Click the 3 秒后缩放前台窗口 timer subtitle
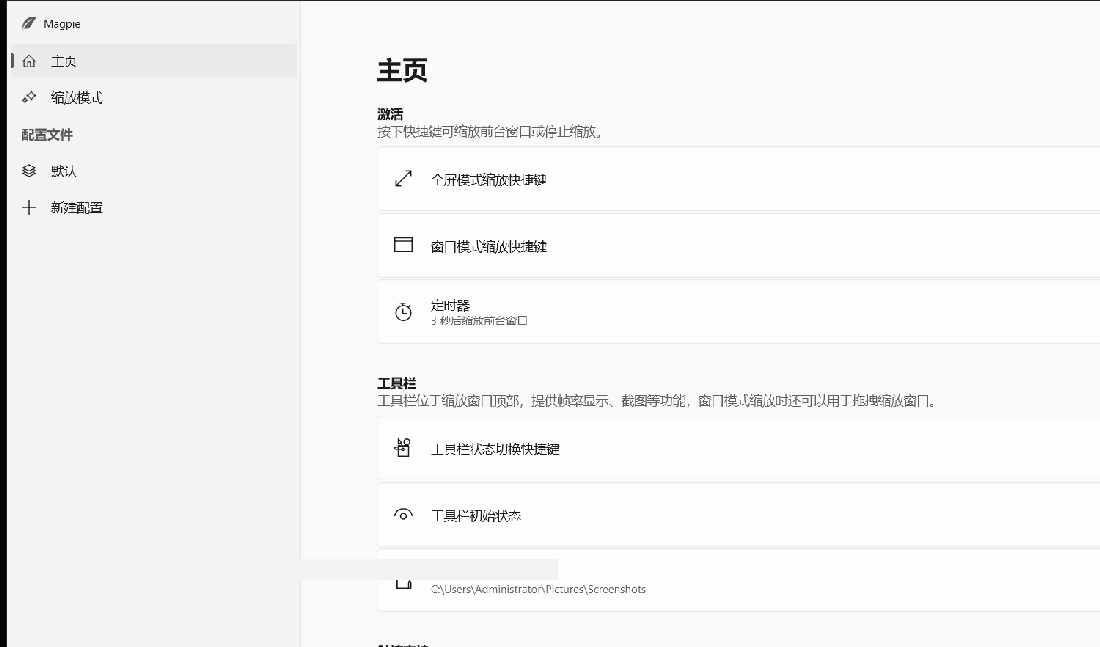This screenshot has height=647, width=1100. (x=479, y=321)
